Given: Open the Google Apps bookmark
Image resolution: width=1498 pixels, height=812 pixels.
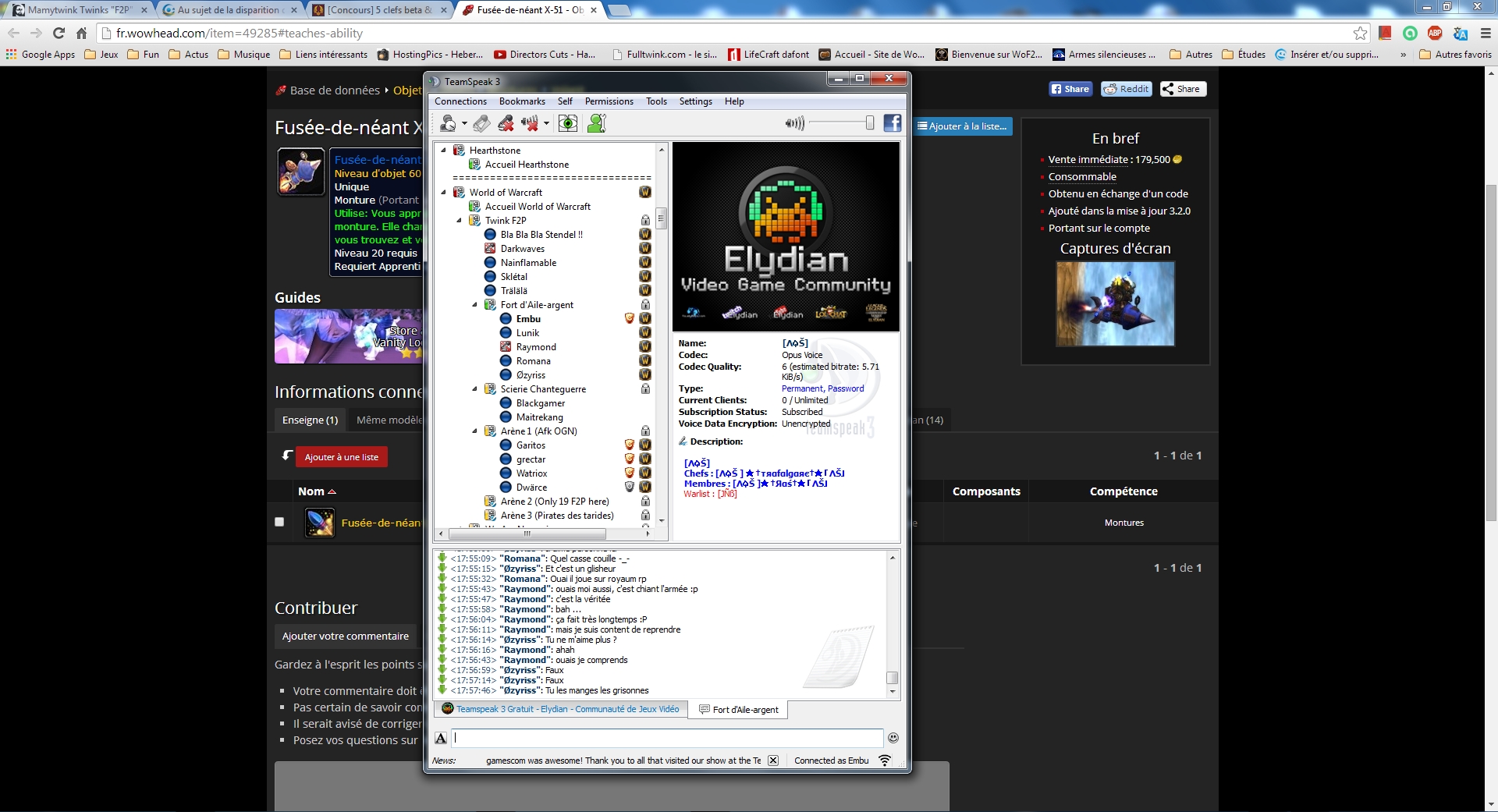Looking at the screenshot, I should (x=41, y=55).
